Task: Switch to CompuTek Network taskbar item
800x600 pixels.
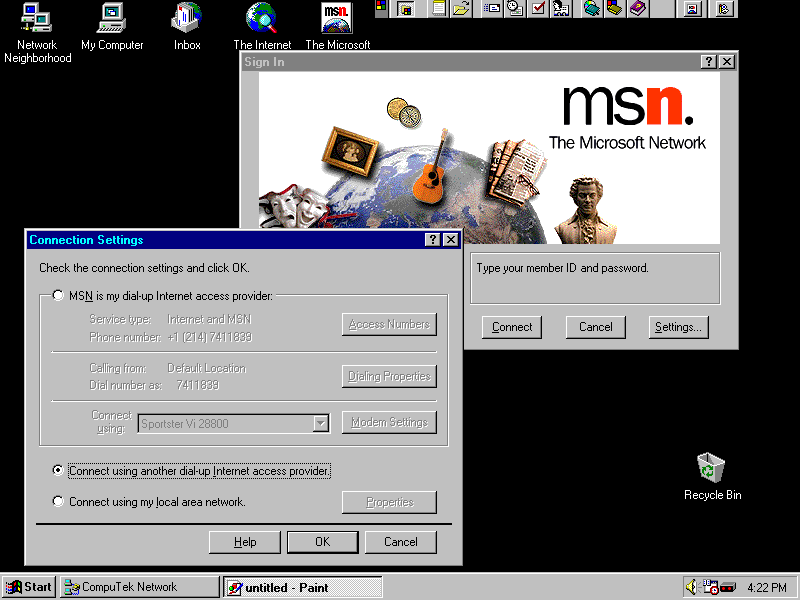Action: 139,587
